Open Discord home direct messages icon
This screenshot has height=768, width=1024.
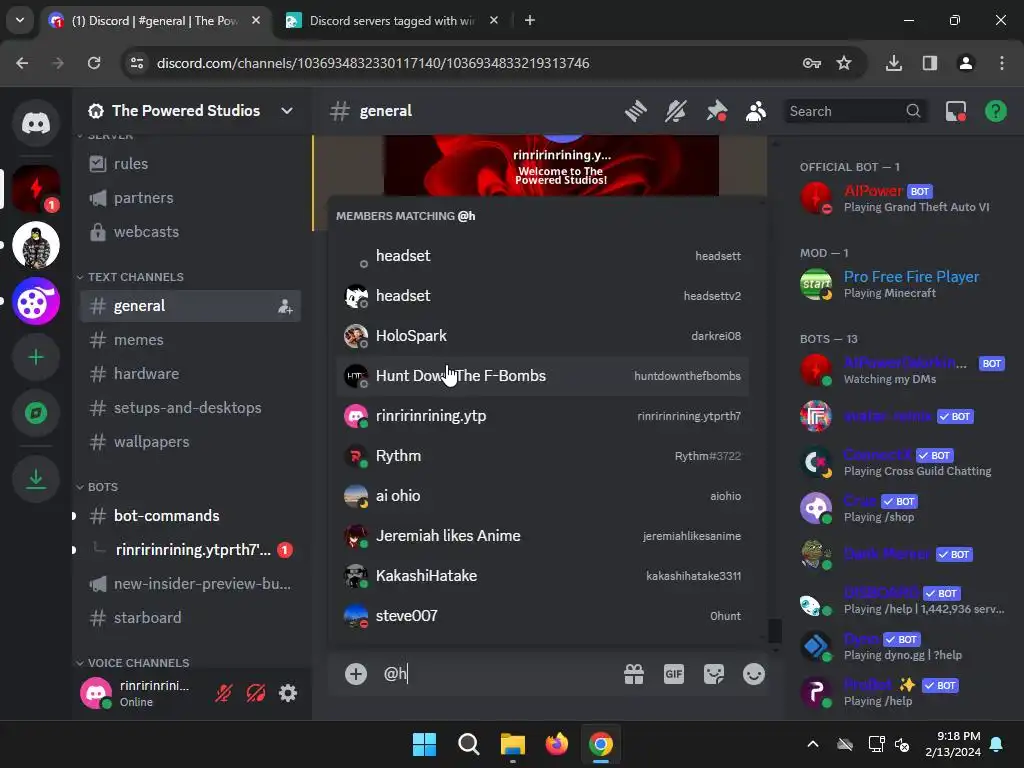(x=36, y=123)
